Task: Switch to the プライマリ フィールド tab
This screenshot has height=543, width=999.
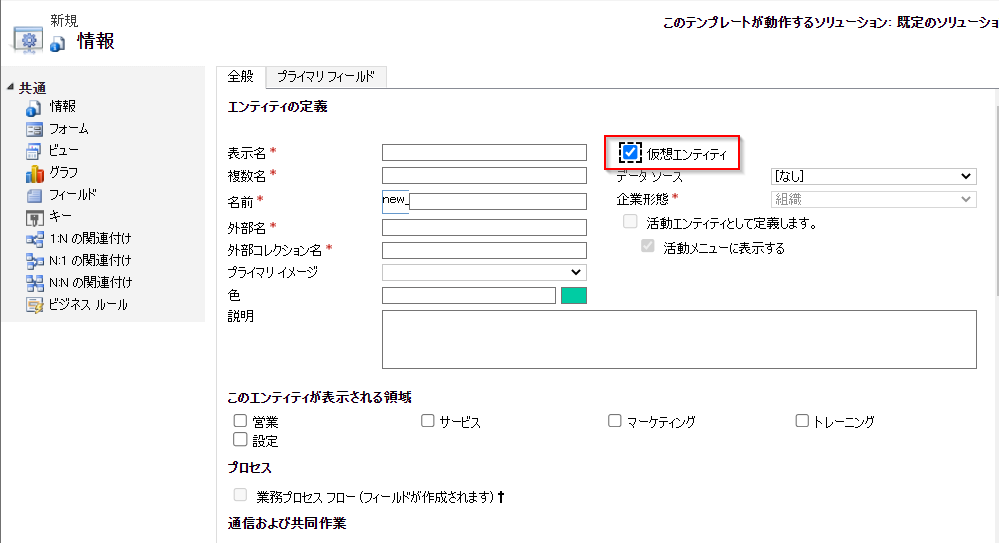Action: pyautogui.click(x=326, y=76)
